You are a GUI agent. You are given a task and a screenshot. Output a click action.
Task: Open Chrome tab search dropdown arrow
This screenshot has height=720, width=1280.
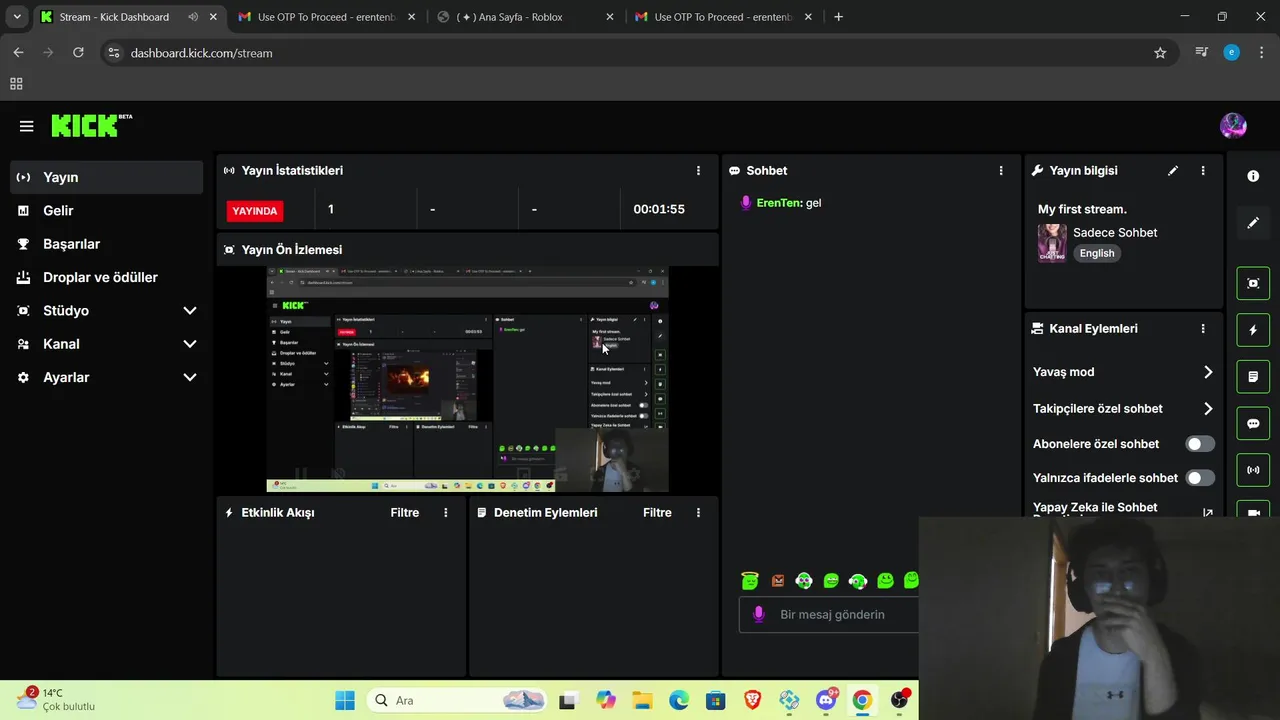[17, 17]
